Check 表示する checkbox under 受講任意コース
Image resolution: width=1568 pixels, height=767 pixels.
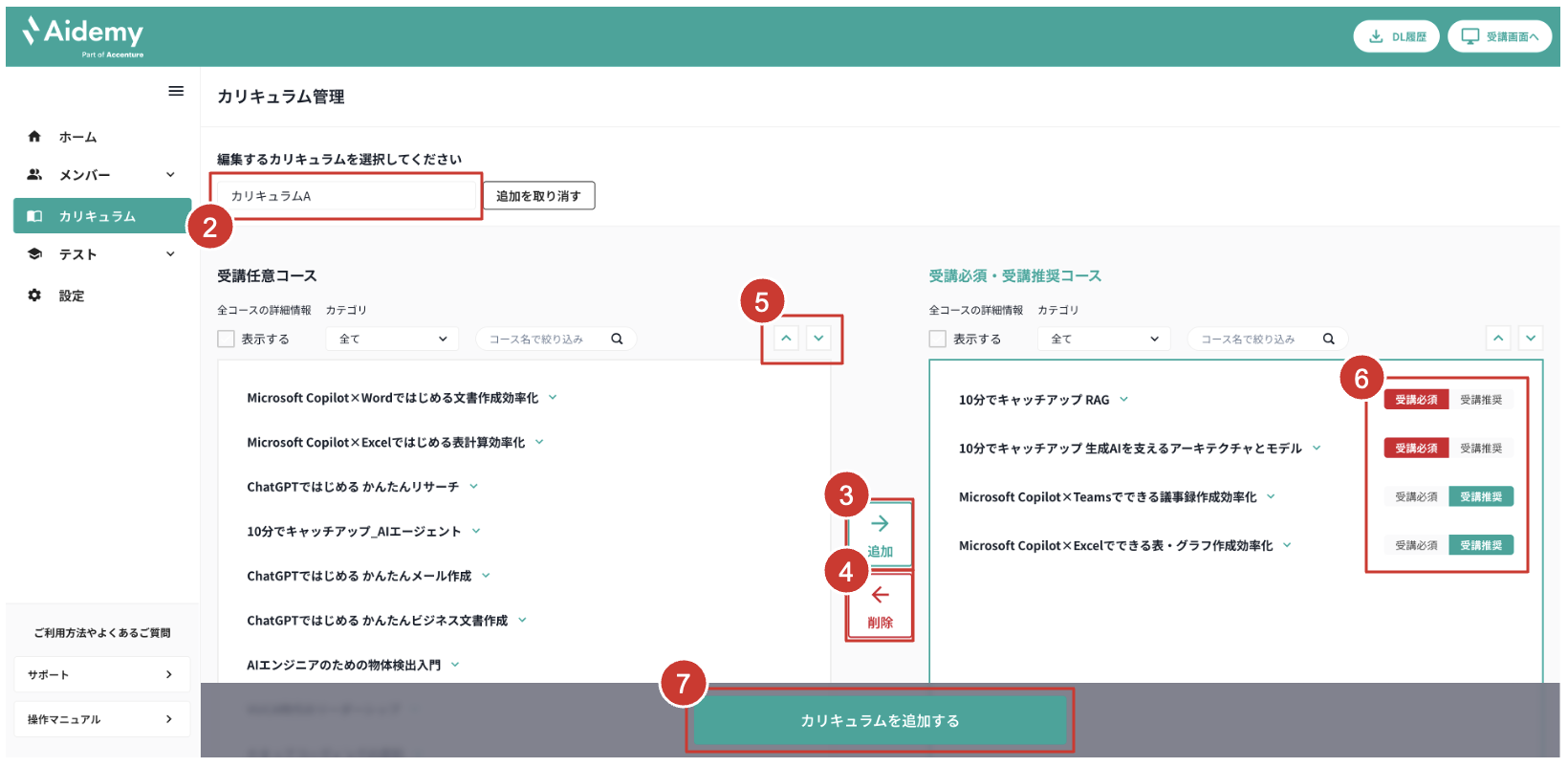pyautogui.click(x=227, y=339)
